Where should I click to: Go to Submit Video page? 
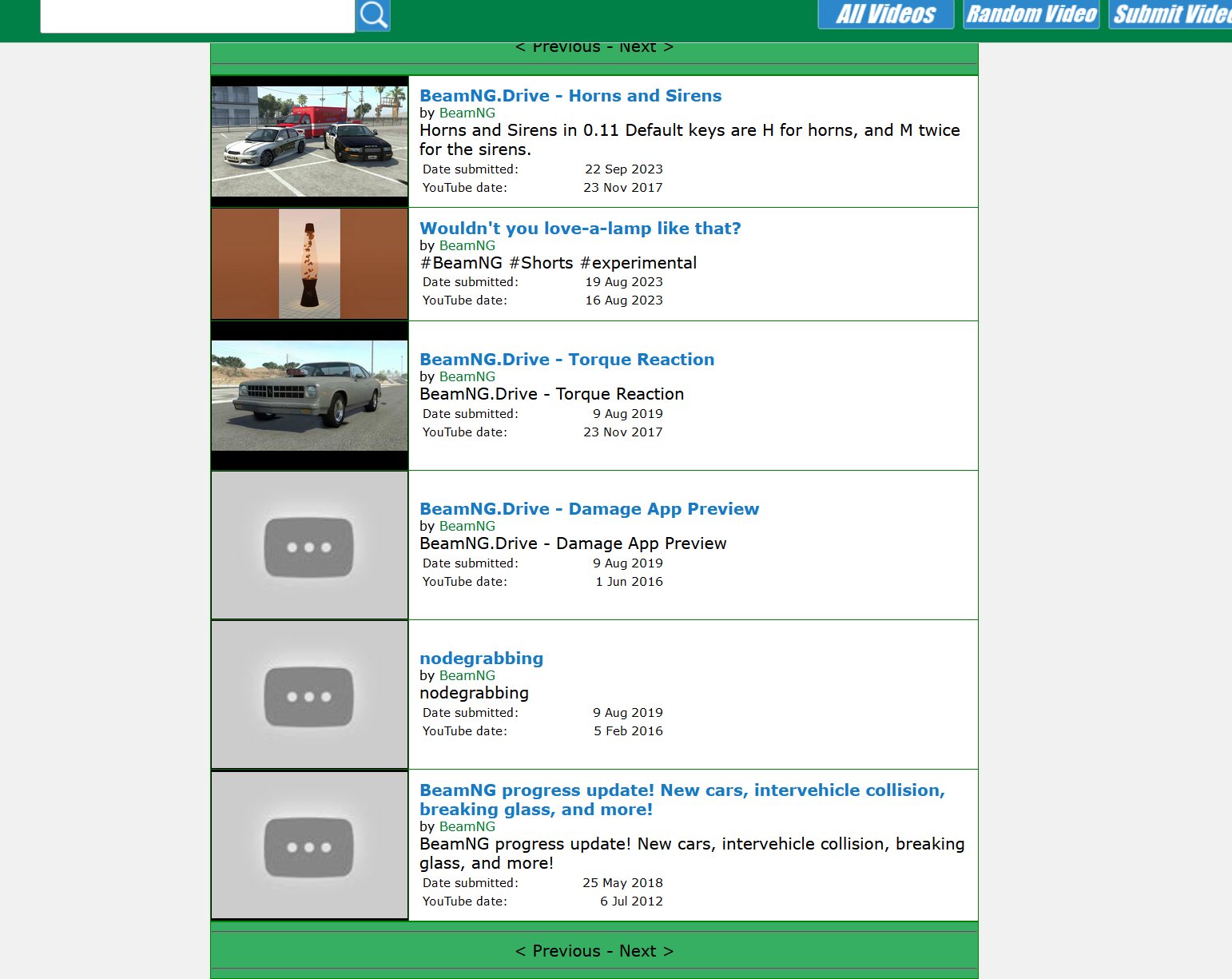tap(1170, 14)
